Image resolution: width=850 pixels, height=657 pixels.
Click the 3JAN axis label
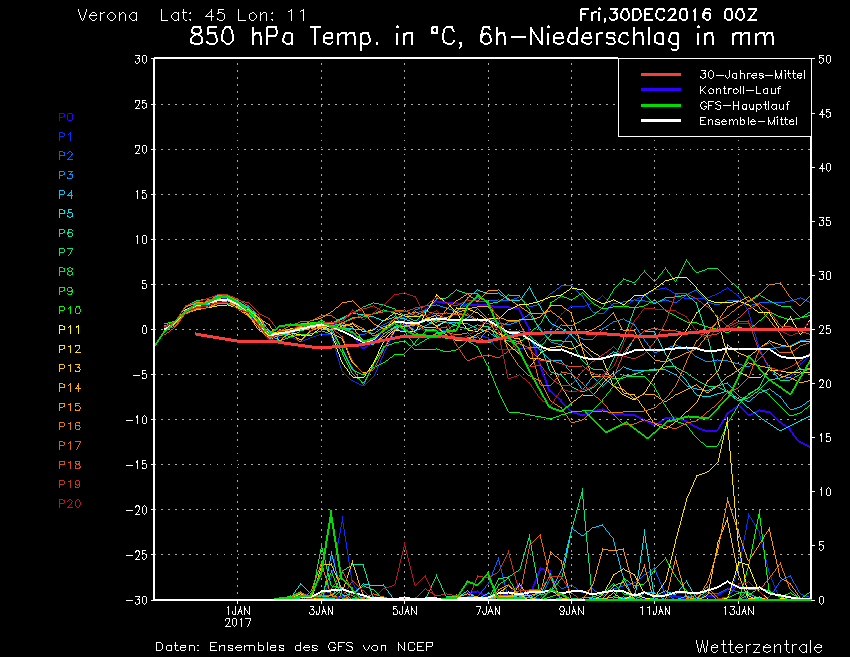click(321, 611)
